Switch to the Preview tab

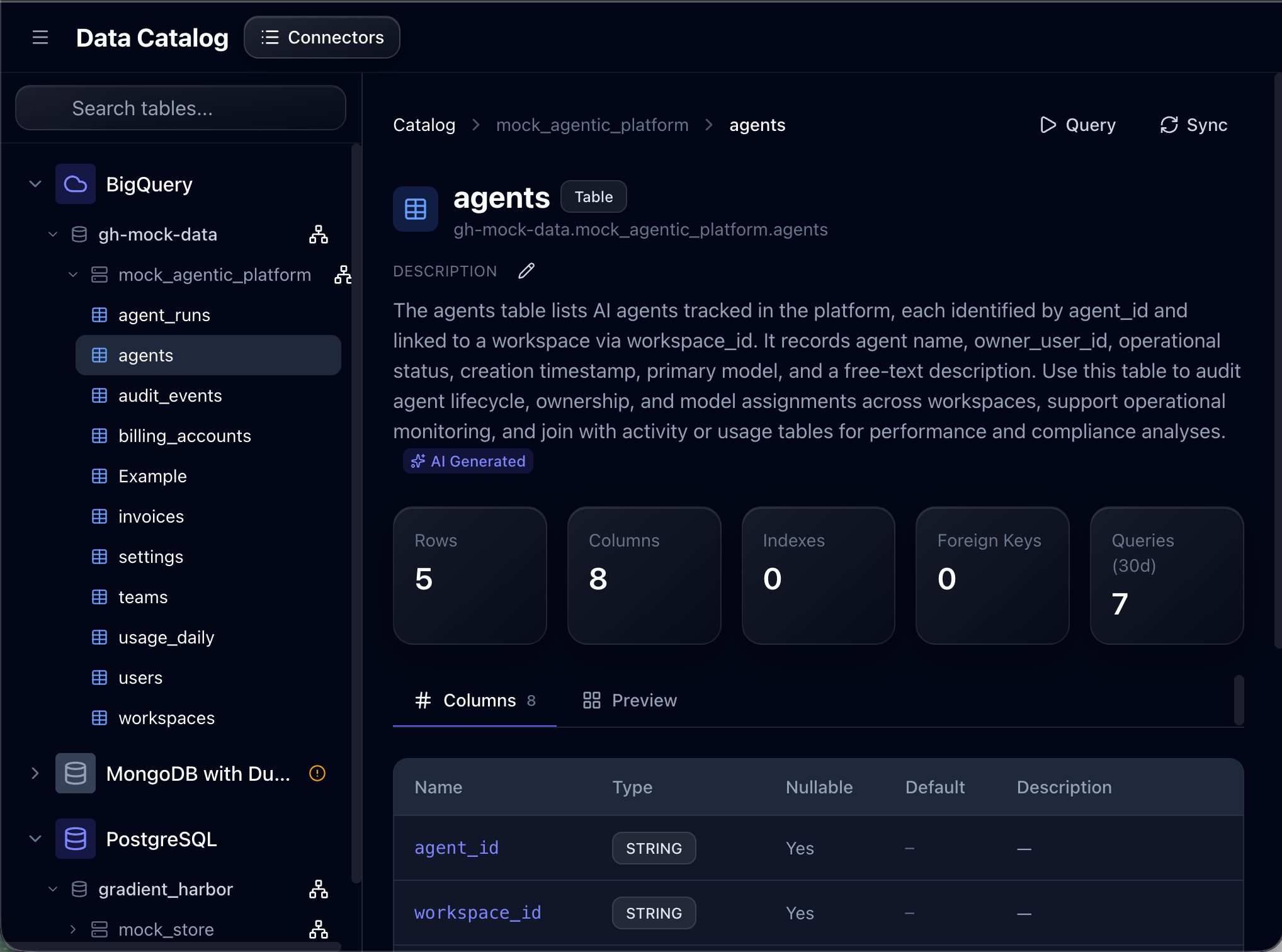point(628,700)
